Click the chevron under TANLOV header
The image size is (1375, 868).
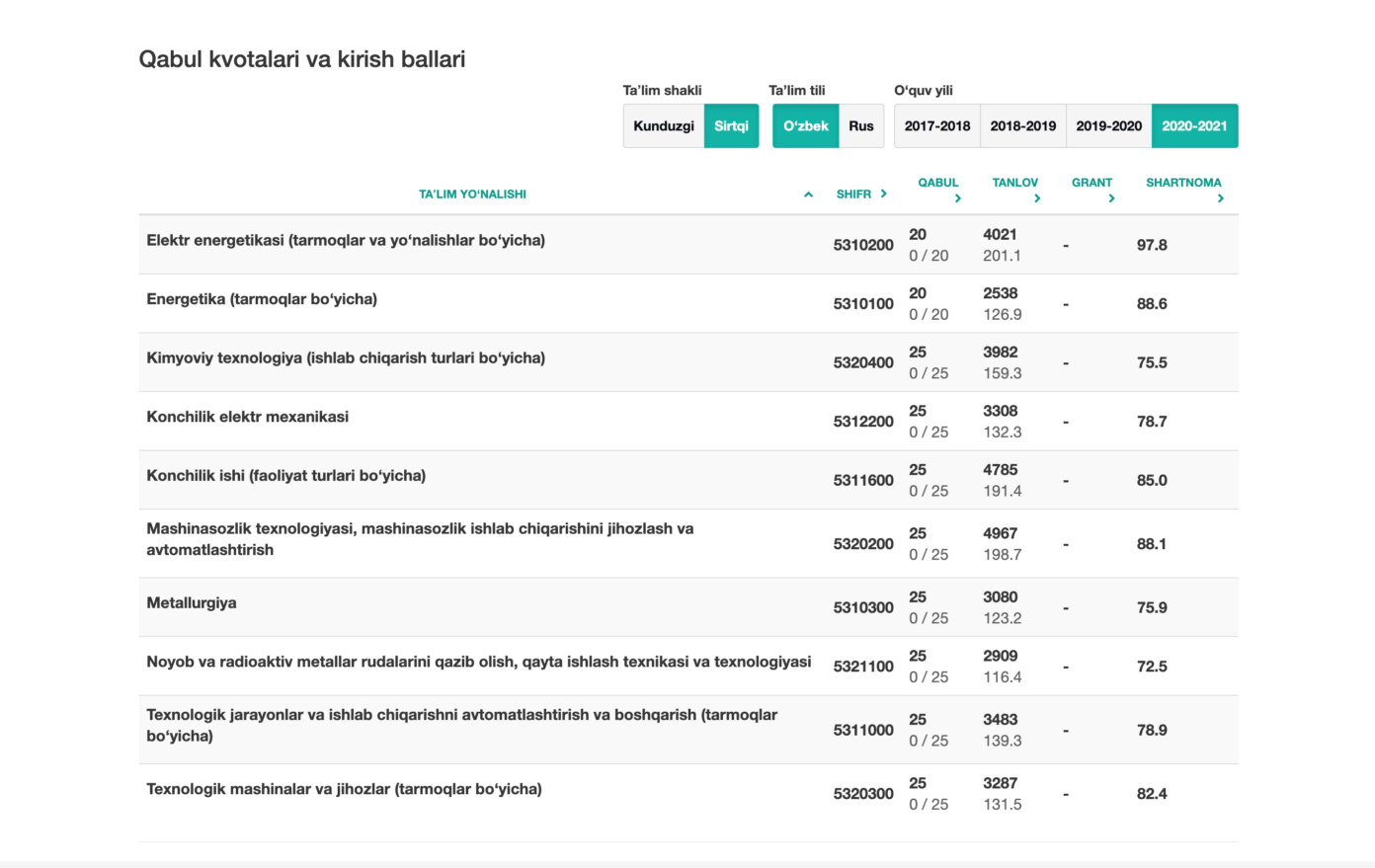pos(1036,198)
